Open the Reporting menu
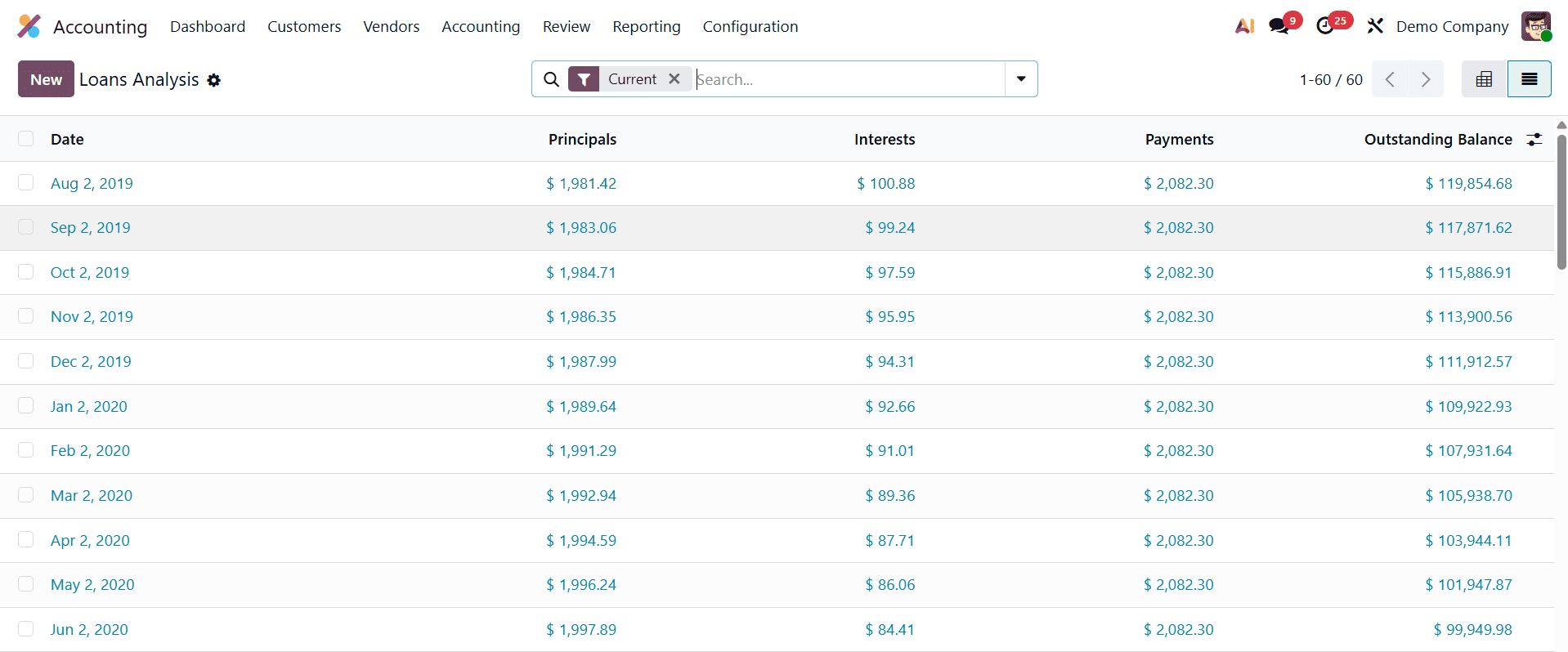Screen dimensions: 1568x652 click(x=646, y=26)
